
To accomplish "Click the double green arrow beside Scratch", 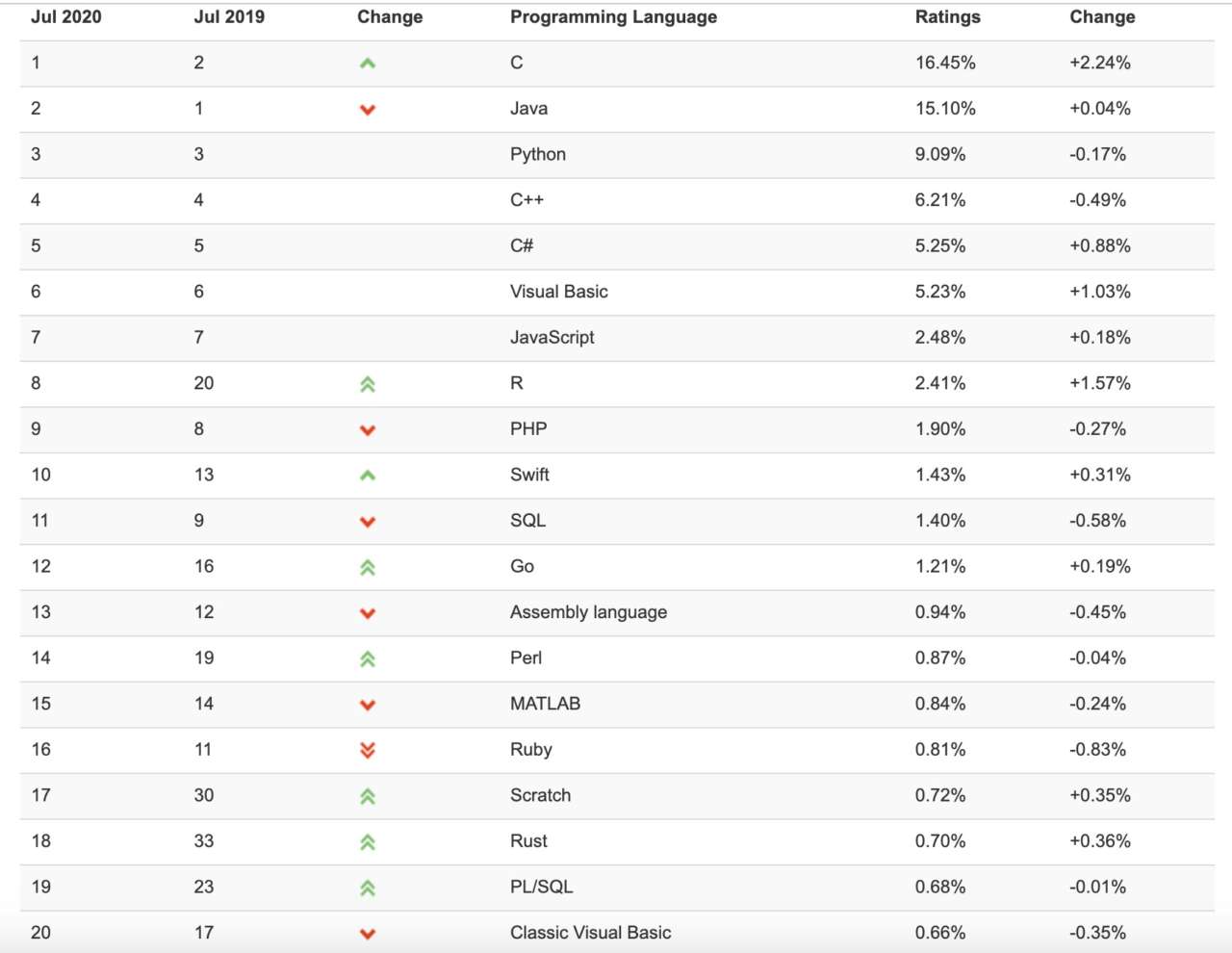I will tap(367, 797).
